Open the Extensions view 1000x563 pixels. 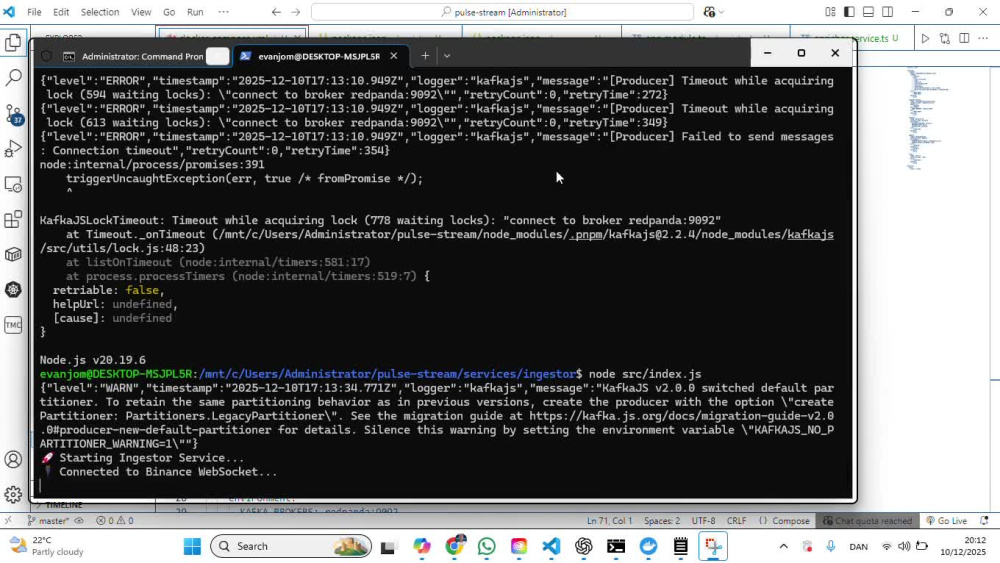pos(13,219)
